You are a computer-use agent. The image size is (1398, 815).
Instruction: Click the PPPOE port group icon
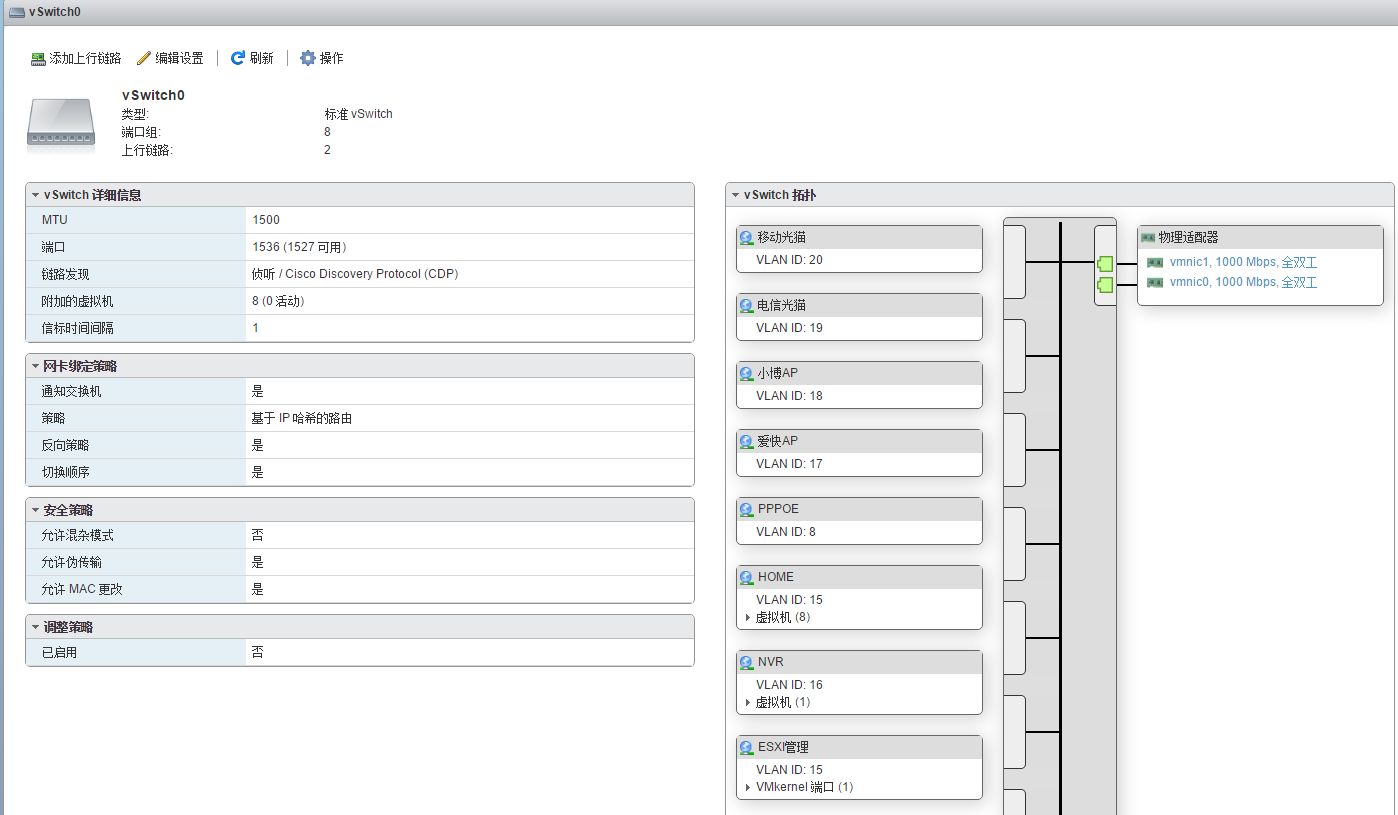[746, 509]
